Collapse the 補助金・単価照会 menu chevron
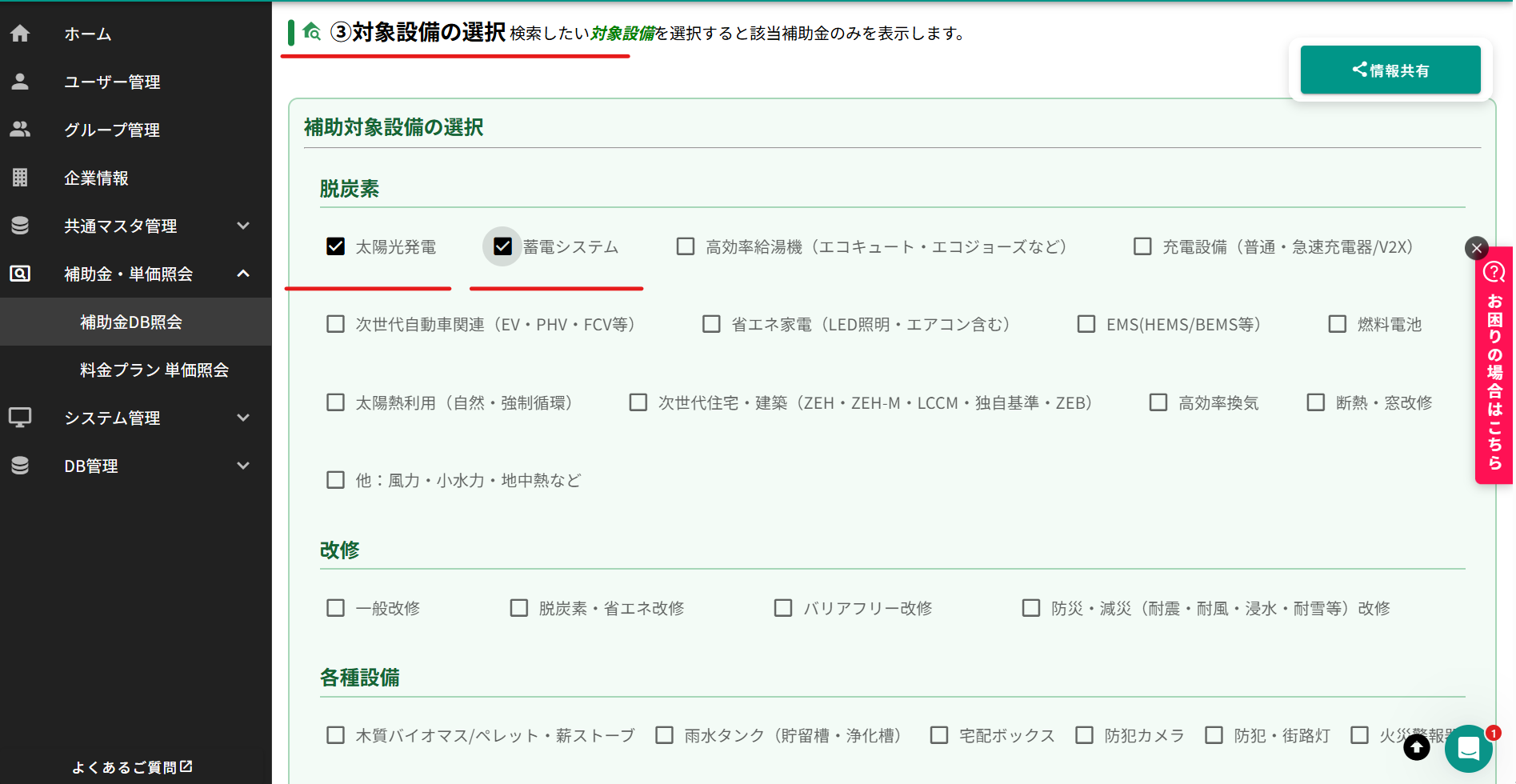 (243, 274)
